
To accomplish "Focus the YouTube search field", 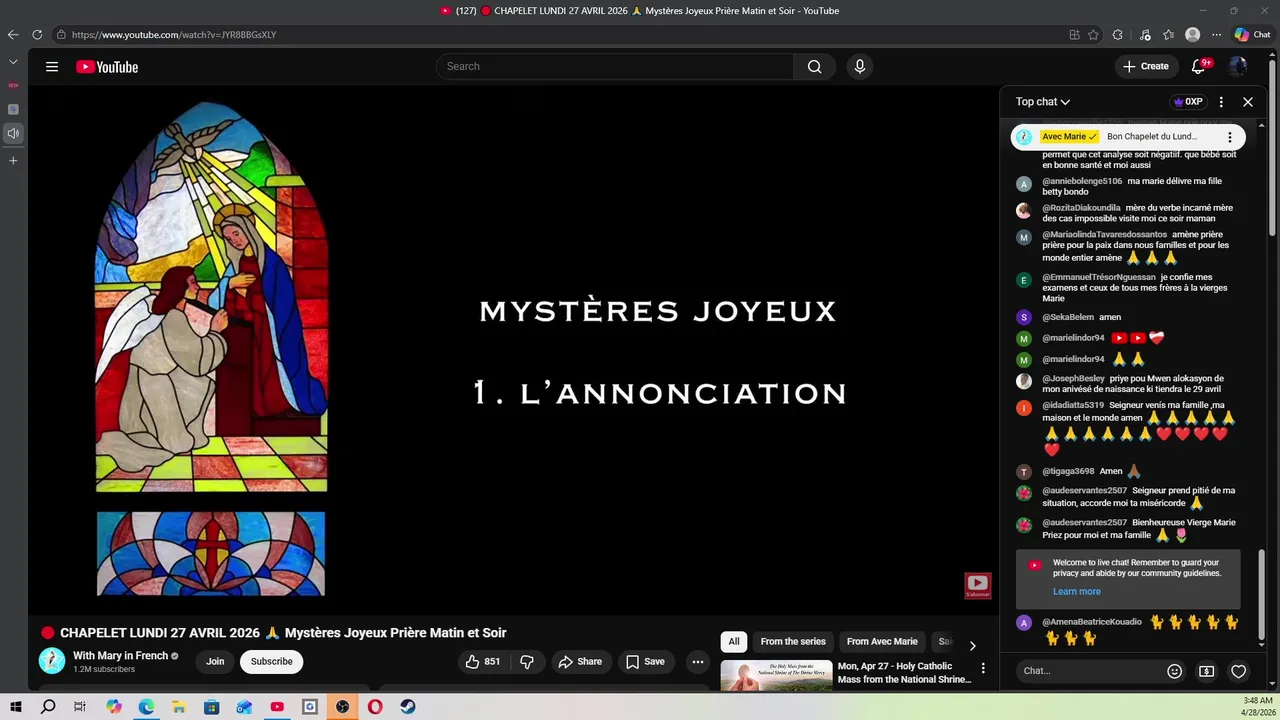I will [615, 66].
